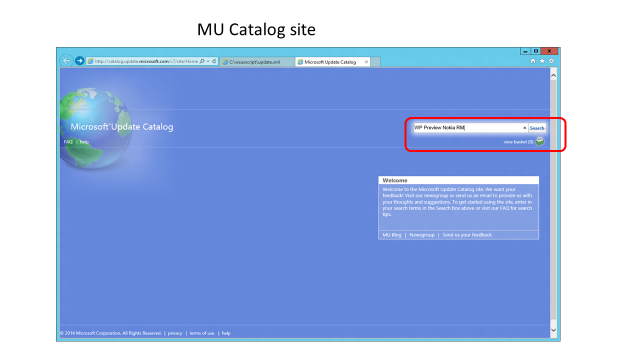Click the search magnifier in address bar

pyautogui.click(x=202, y=61)
